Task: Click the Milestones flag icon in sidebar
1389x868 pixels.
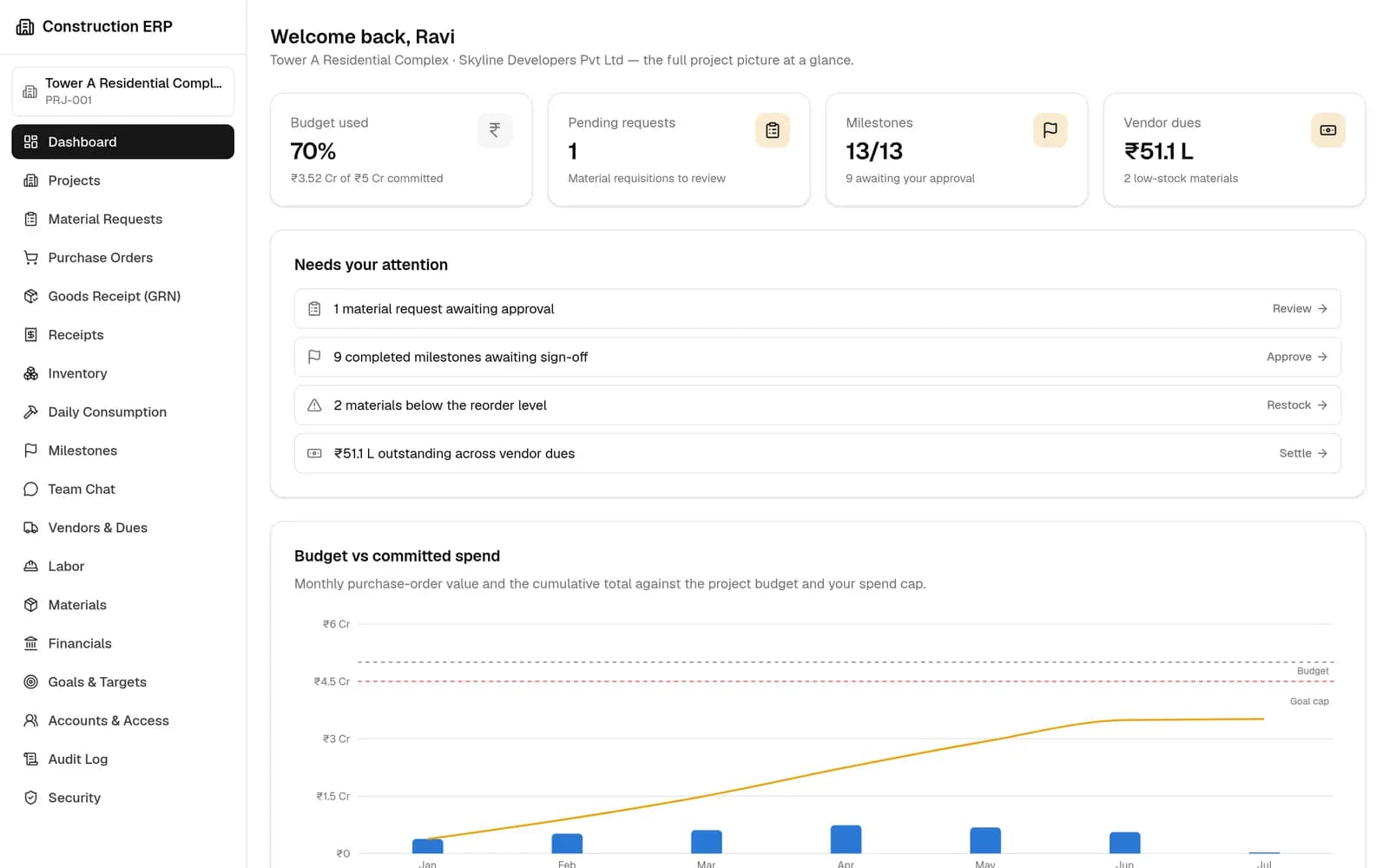Action: point(31,450)
